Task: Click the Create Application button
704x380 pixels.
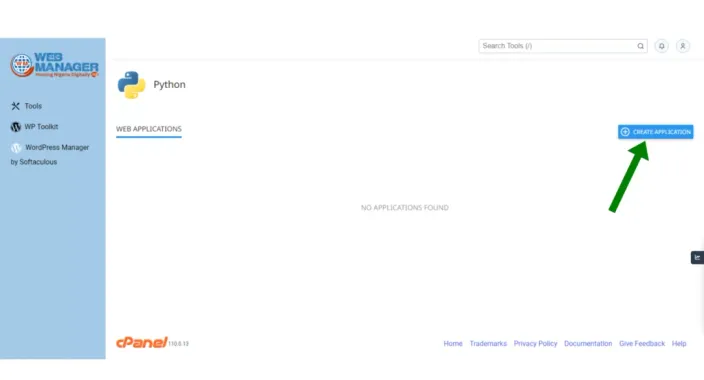Action: point(655,132)
